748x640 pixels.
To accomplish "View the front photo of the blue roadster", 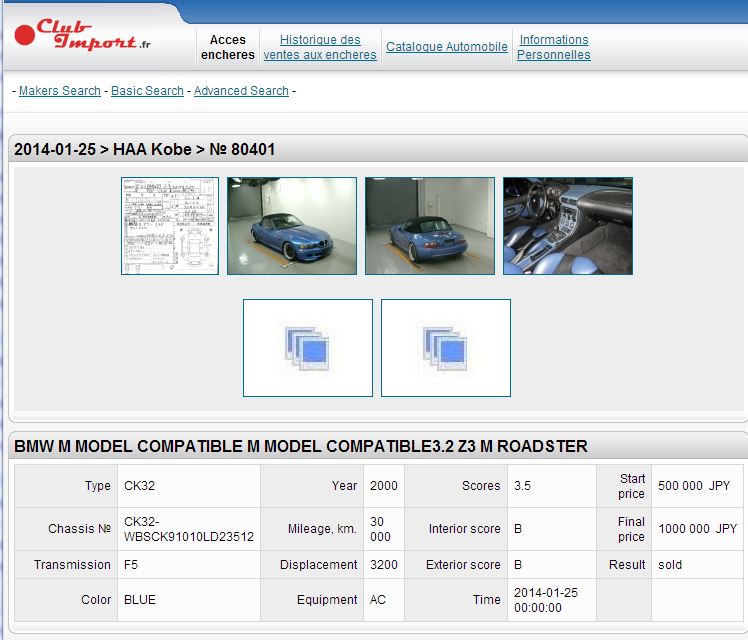I will coord(292,226).
